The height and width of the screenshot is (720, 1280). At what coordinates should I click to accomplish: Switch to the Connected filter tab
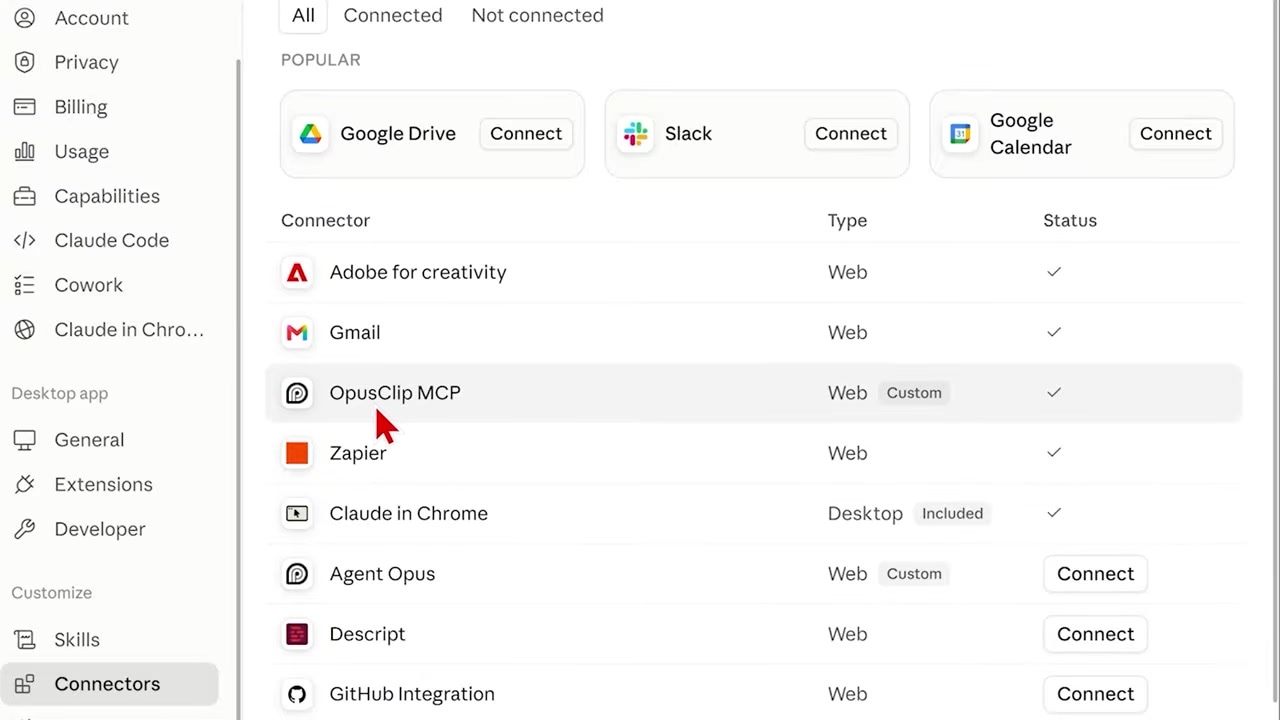393,15
